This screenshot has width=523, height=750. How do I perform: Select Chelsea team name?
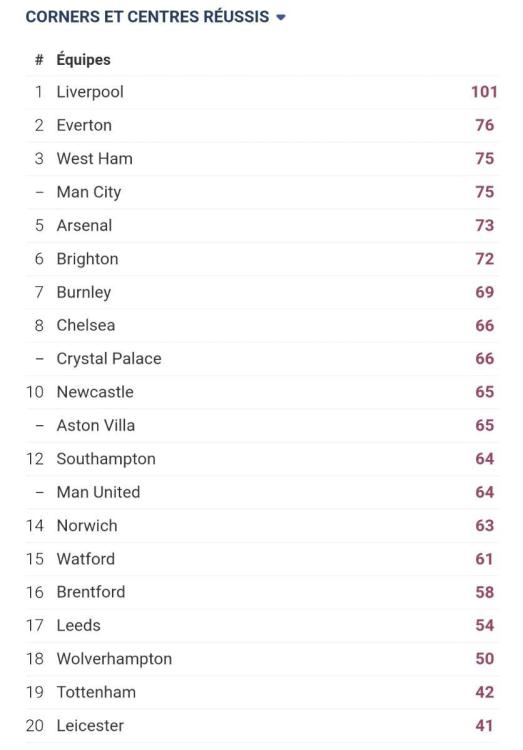tap(86, 325)
